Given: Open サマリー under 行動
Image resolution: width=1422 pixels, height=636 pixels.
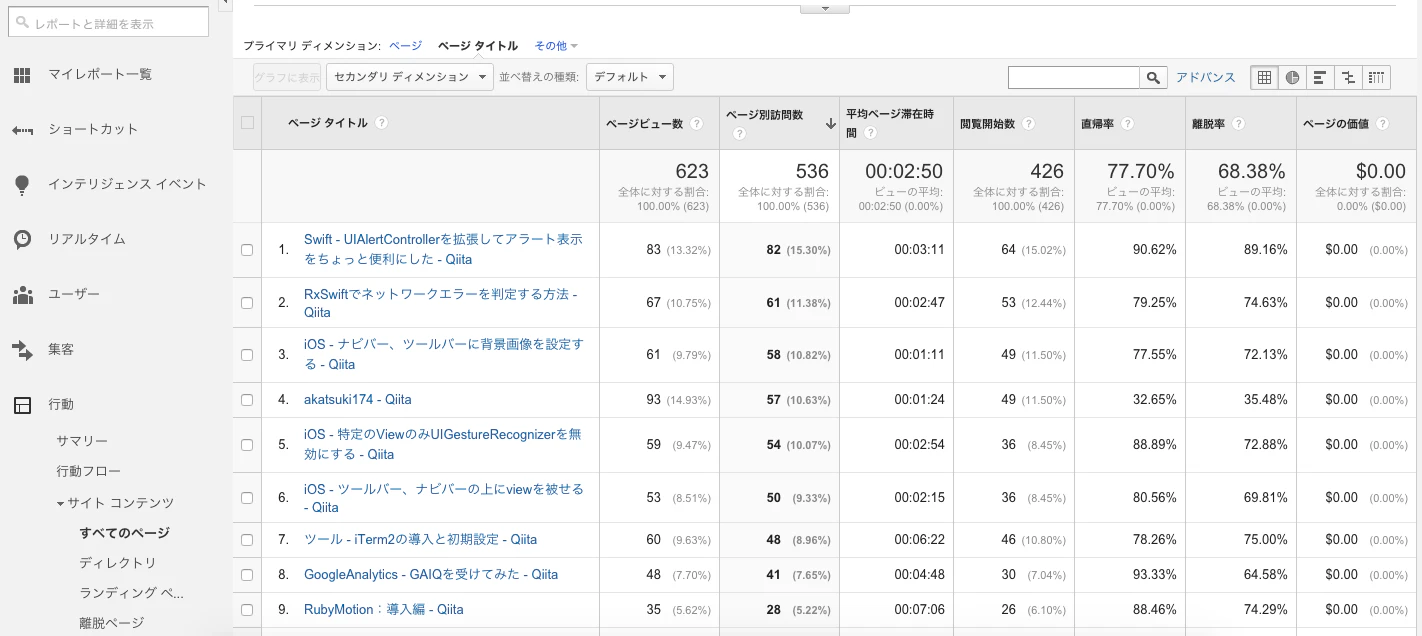Looking at the screenshot, I should pyautogui.click(x=82, y=441).
